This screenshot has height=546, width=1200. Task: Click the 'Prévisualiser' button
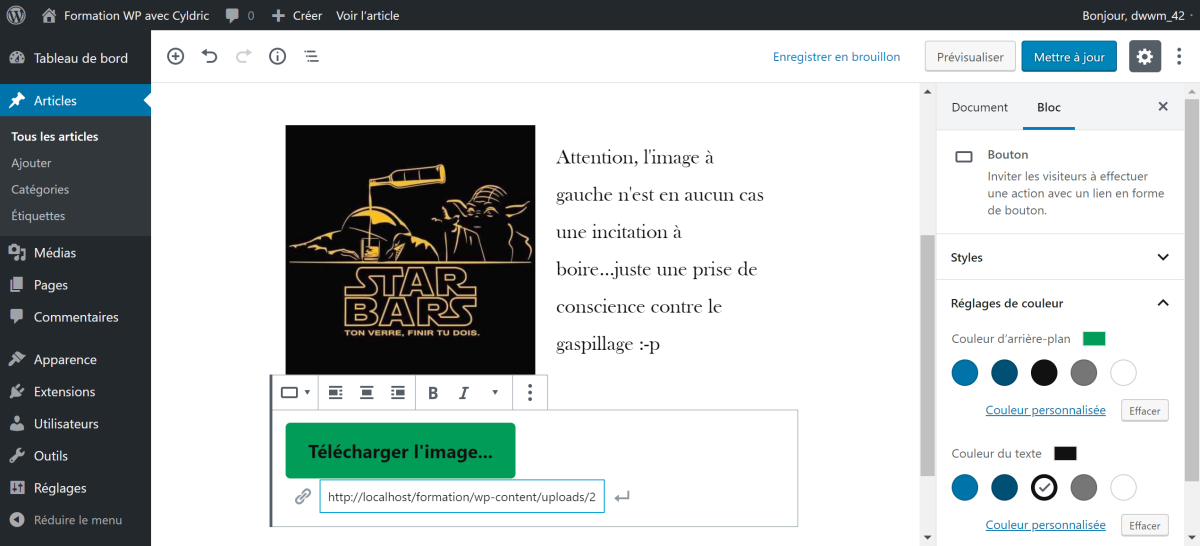tap(970, 57)
